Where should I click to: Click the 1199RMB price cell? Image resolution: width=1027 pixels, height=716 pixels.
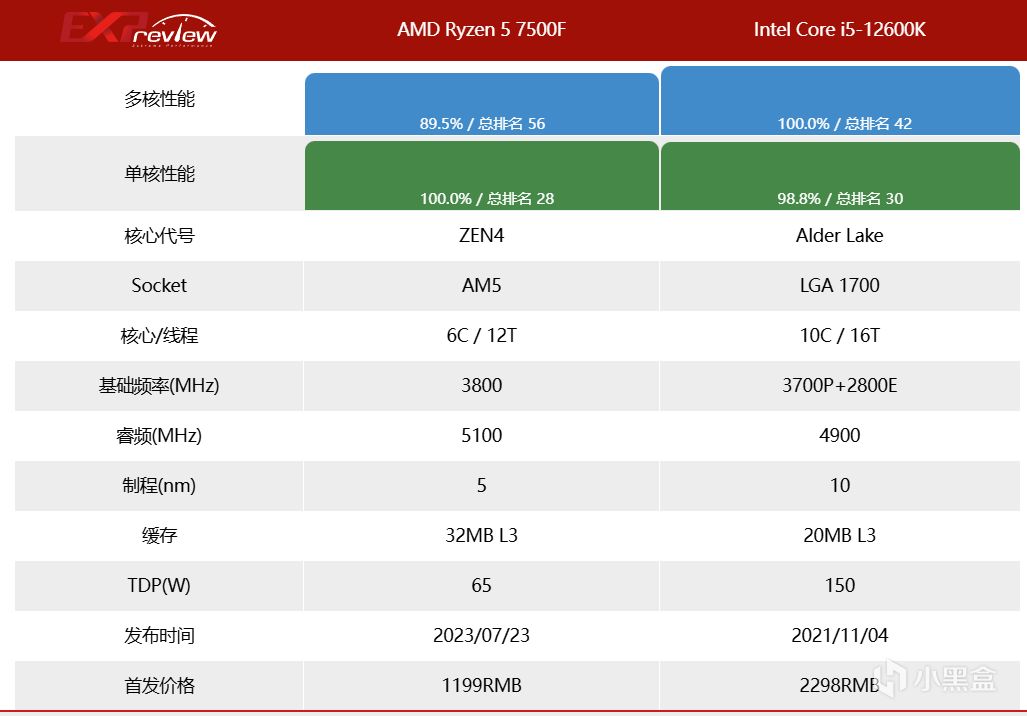pos(481,685)
